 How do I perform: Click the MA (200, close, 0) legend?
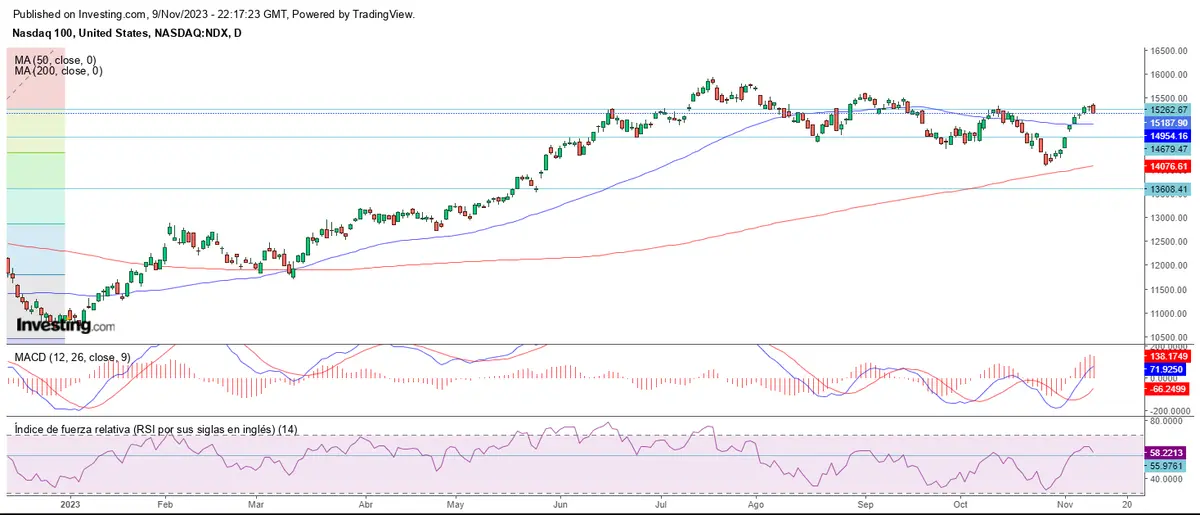point(59,72)
